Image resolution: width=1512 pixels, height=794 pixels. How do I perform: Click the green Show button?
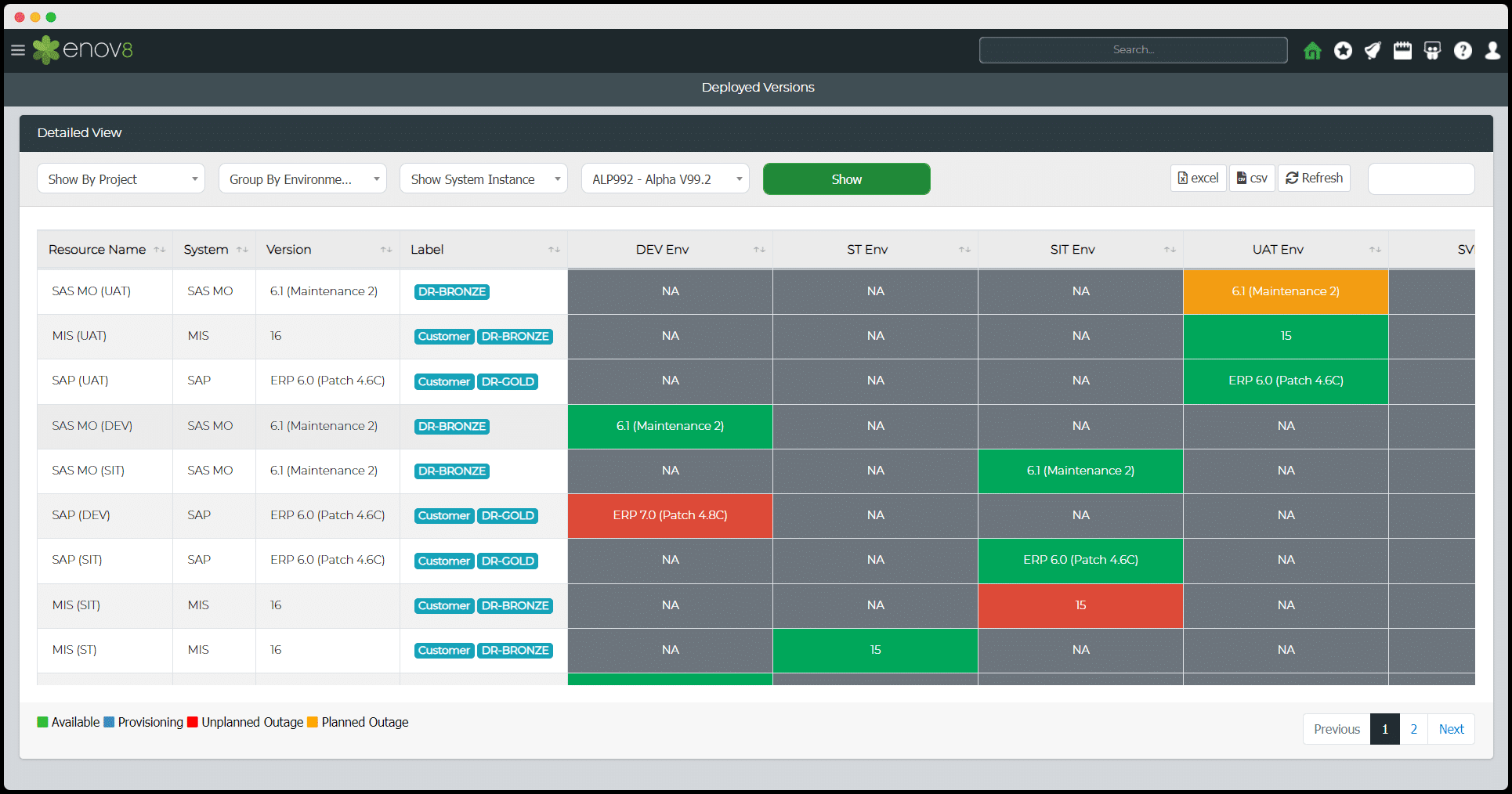tap(846, 179)
